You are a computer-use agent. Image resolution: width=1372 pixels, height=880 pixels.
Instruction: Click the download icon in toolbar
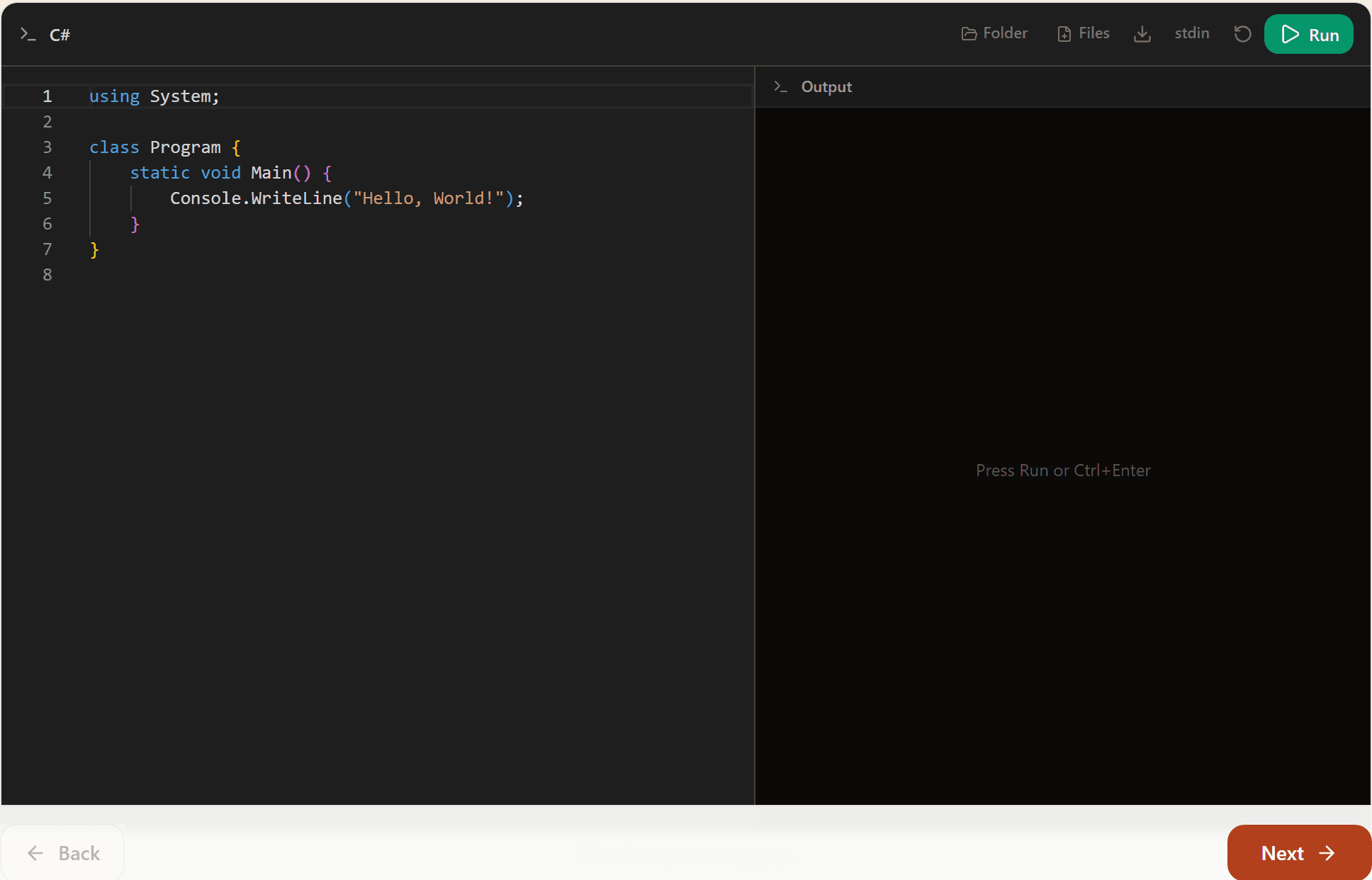[x=1142, y=34]
